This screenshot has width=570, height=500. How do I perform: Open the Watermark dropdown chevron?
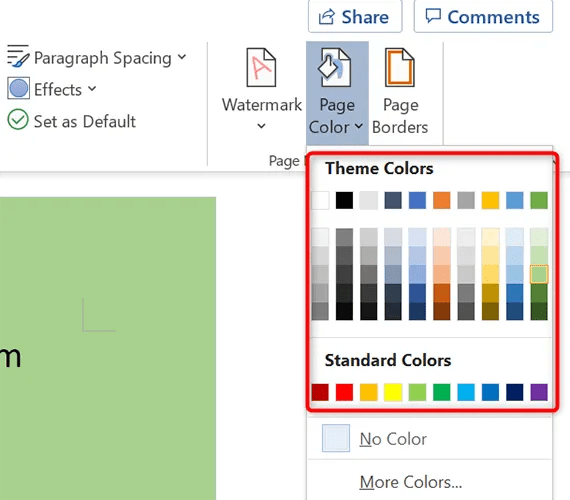(x=261, y=126)
